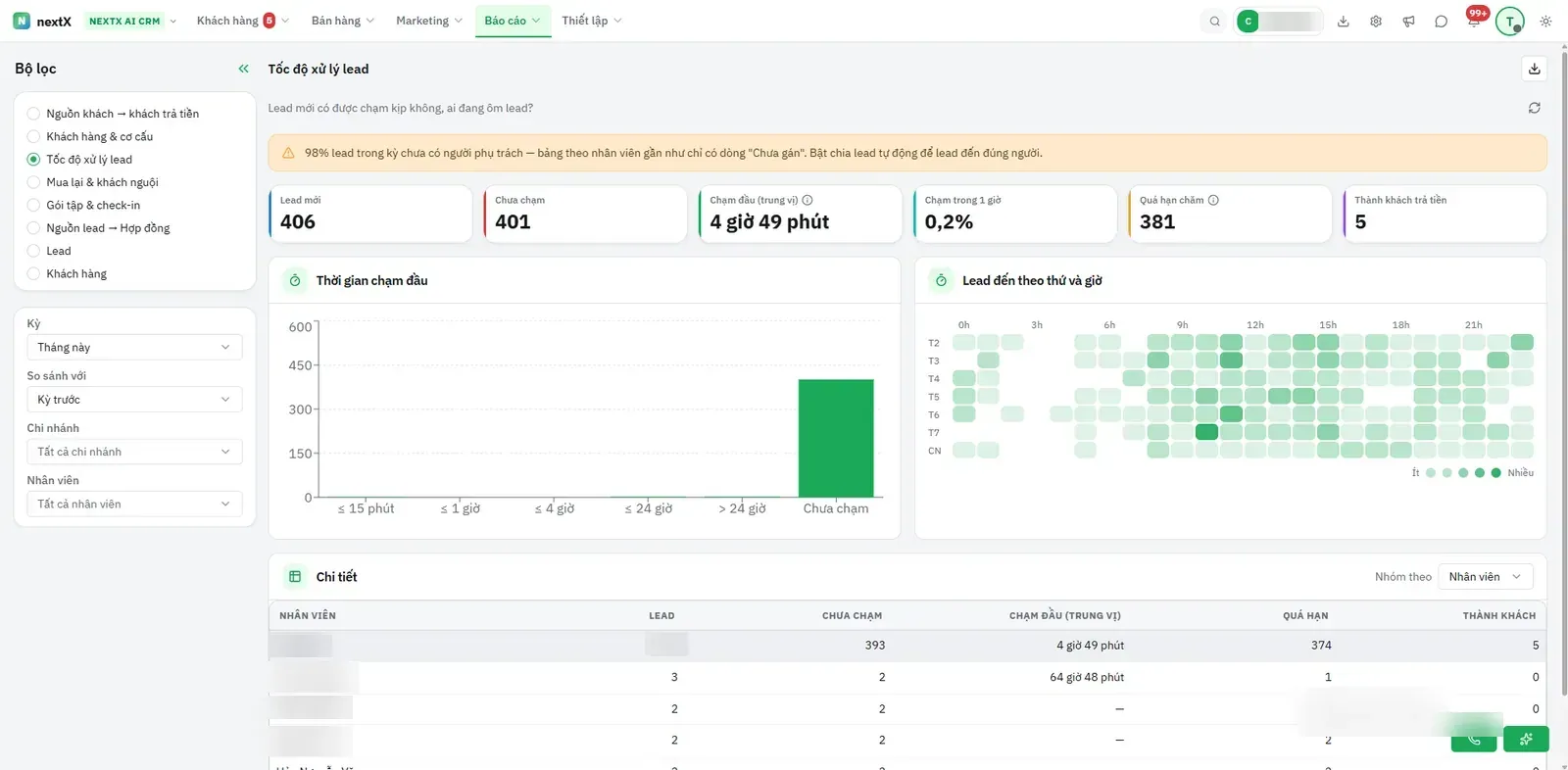Open the Marketing menu
Screen dimensions: 1568x770
click(429, 21)
